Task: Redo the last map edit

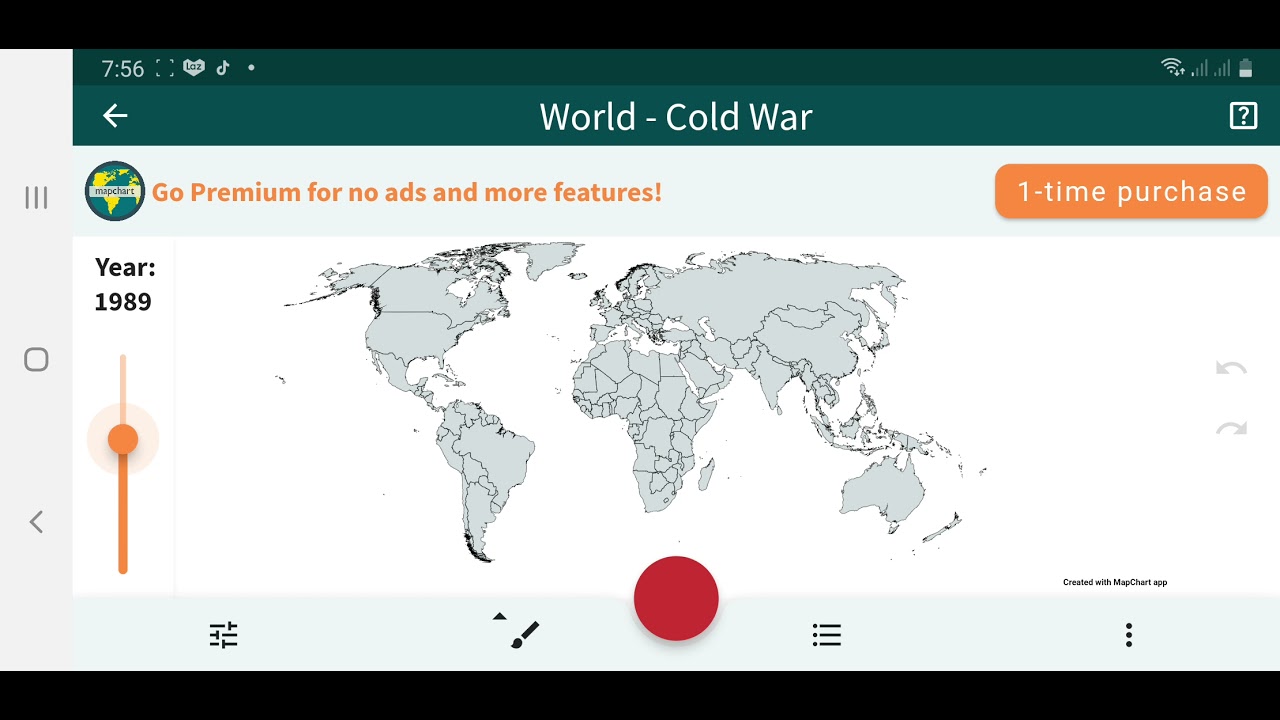Action: click(1231, 429)
